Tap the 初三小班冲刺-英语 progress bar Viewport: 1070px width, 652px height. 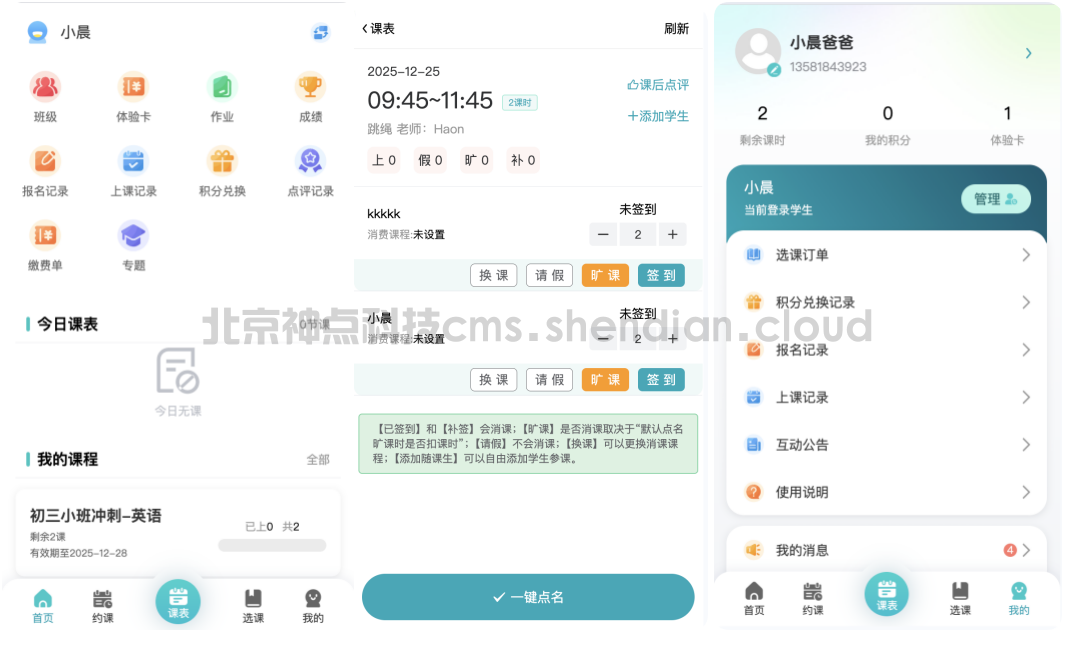272,545
